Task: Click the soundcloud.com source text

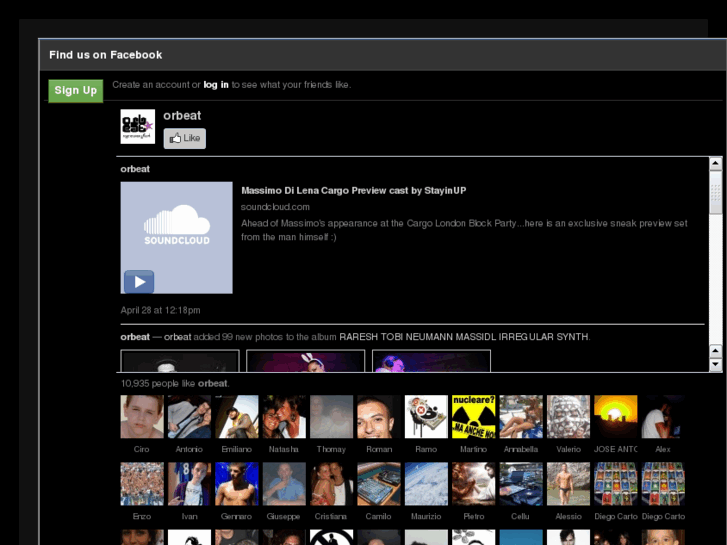Action: [275, 207]
